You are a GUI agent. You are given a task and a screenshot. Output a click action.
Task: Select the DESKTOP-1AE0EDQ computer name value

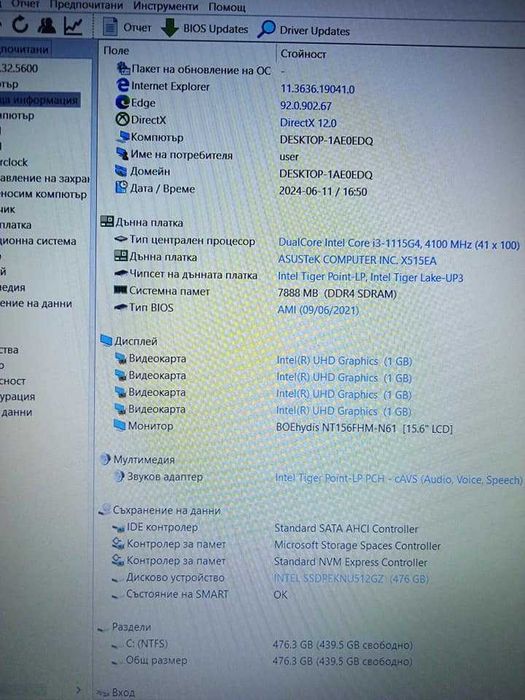coord(326,140)
